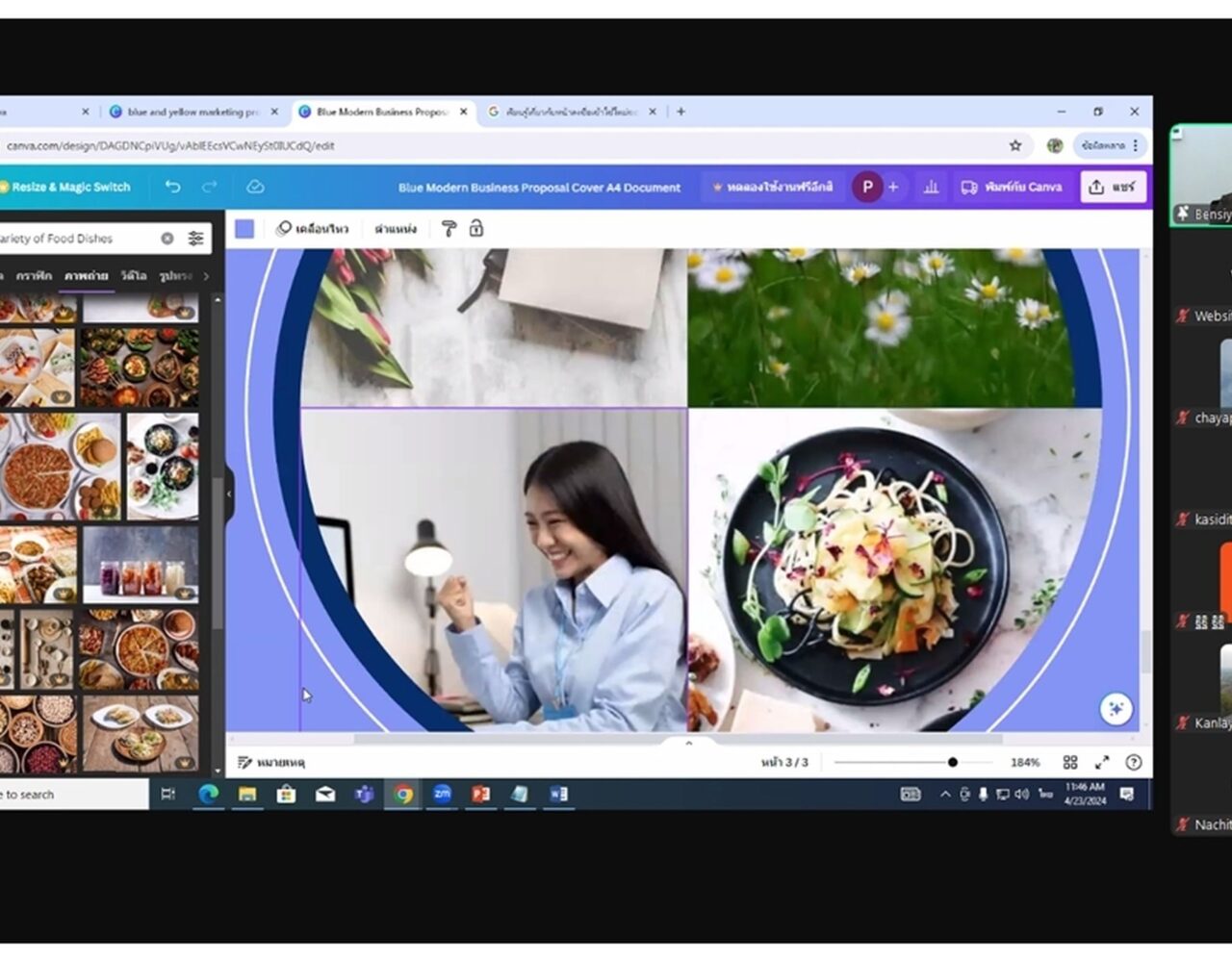Enter fullscreen presentation mode

(1102, 763)
